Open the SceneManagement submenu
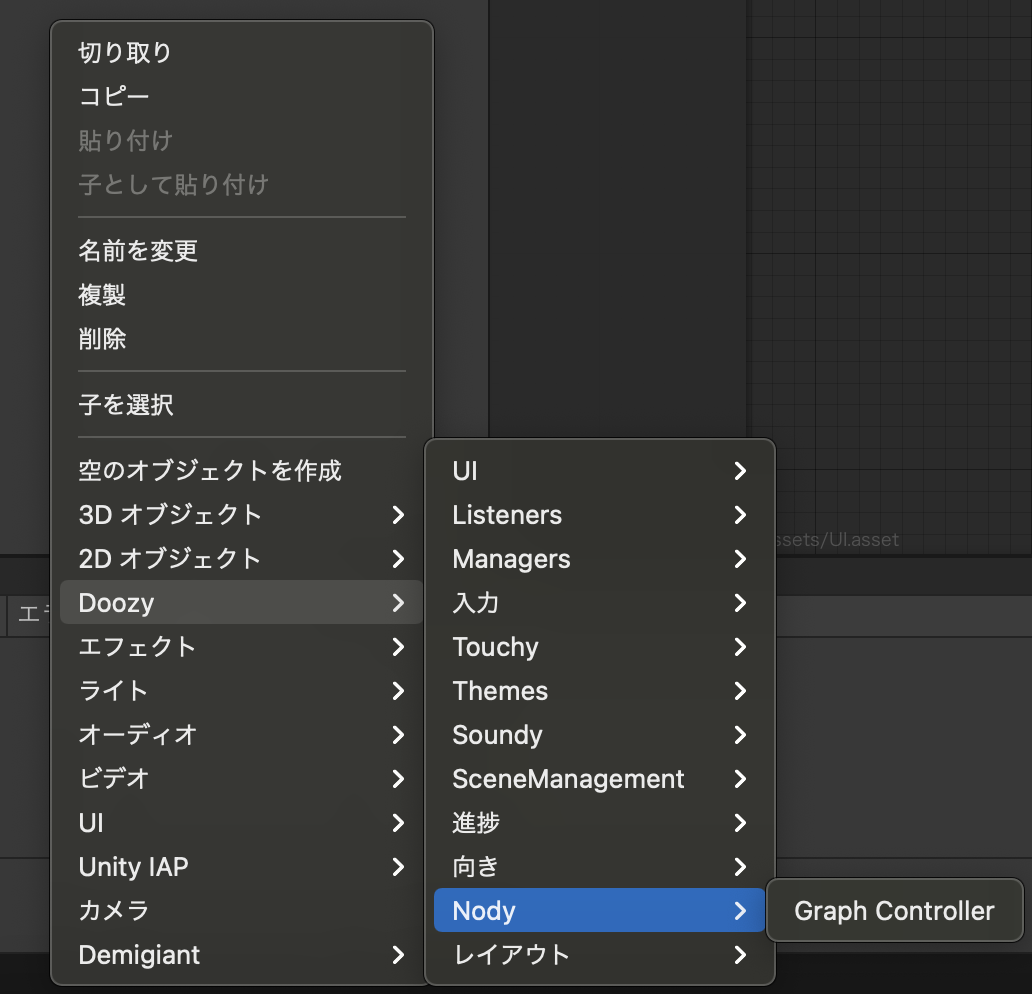Viewport: 1032px width, 994px height. [x=600, y=779]
